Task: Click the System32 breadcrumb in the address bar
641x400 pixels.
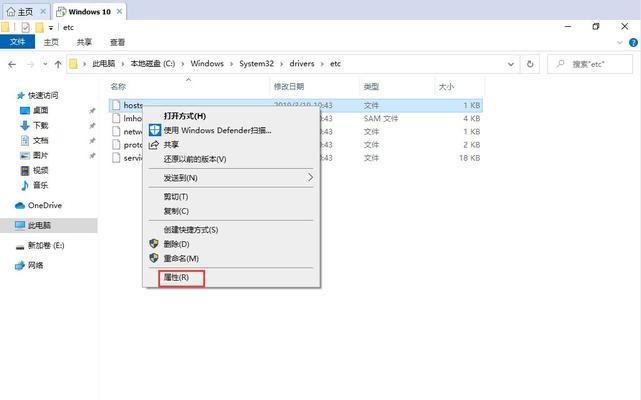Action: (256, 64)
